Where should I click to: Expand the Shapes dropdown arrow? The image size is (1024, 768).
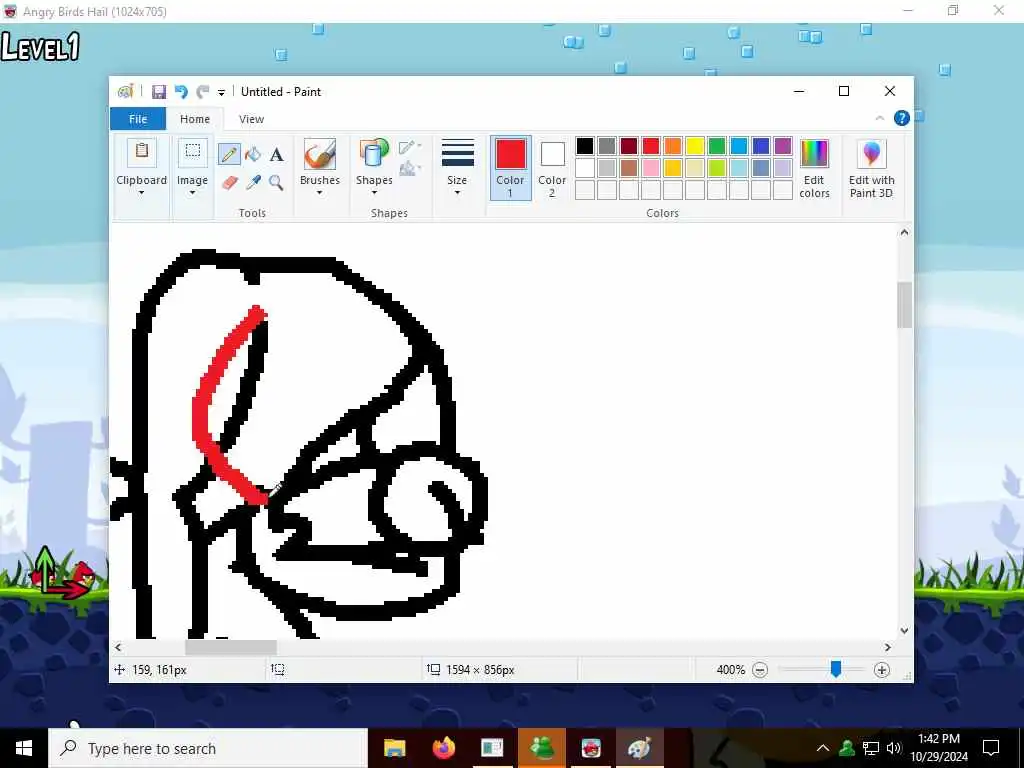374,193
